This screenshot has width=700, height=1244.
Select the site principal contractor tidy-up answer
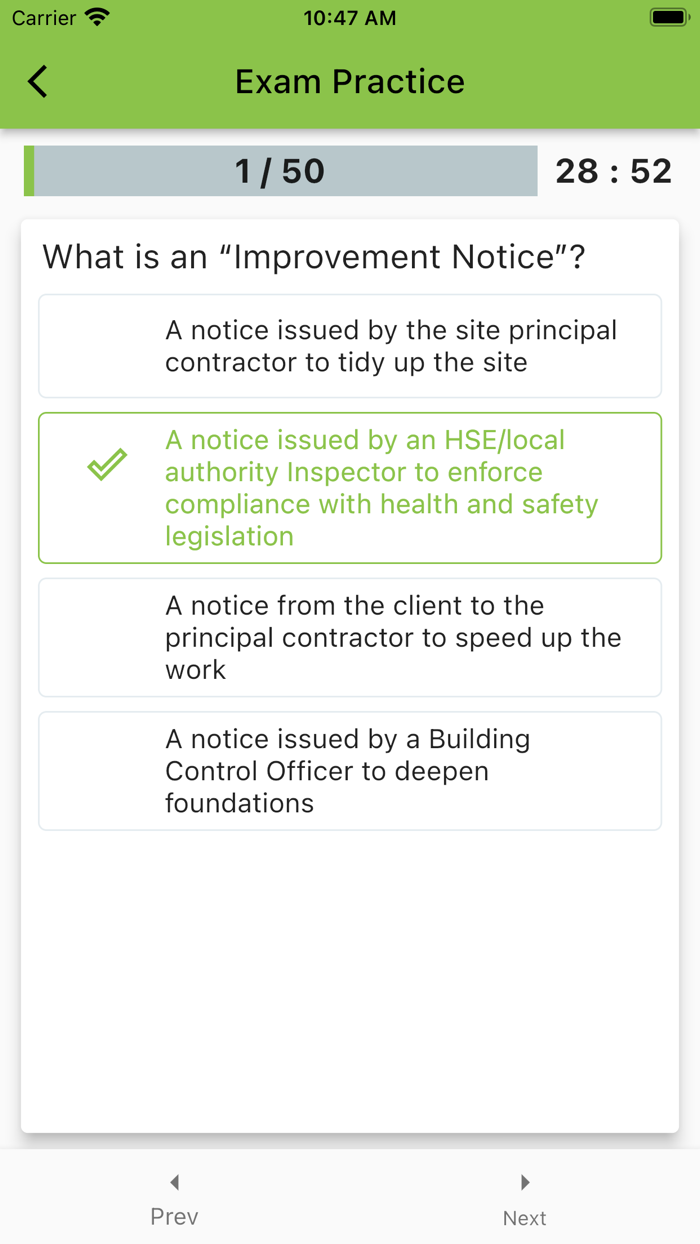pyautogui.click(x=350, y=346)
